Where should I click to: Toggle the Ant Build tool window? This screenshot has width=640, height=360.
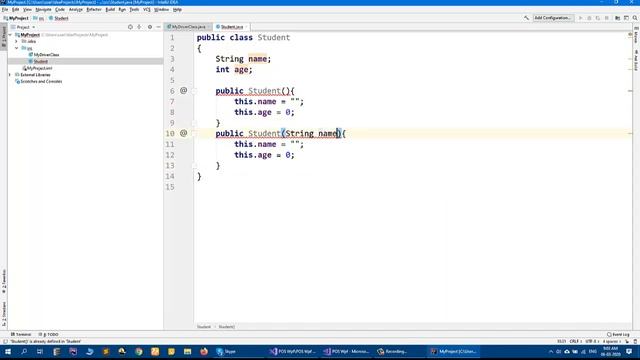636,60
